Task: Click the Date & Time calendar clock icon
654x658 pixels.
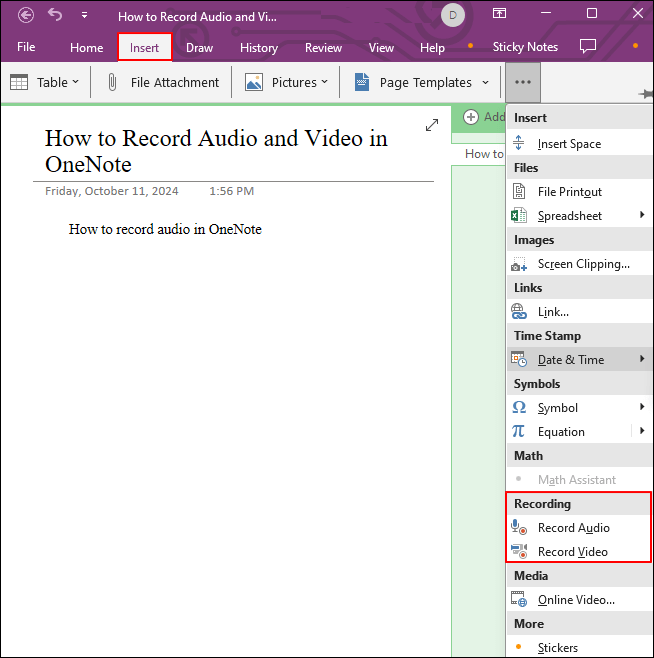Action: click(519, 360)
